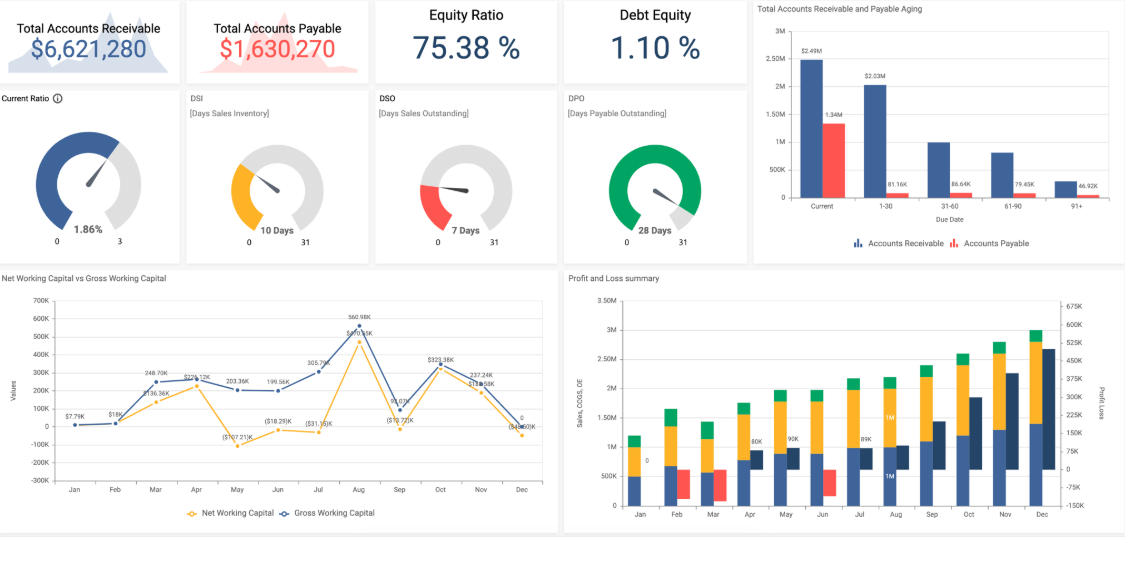
Task: Select the 1-30 blue bar labeled $2.03M
Action: 875,141
